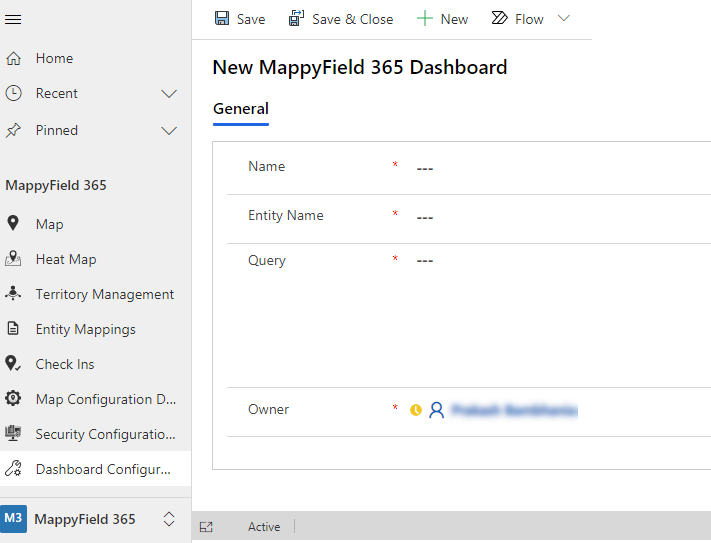Image resolution: width=711 pixels, height=543 pixels.
Task: Click the New button label
Action: (x=454, y=19)
